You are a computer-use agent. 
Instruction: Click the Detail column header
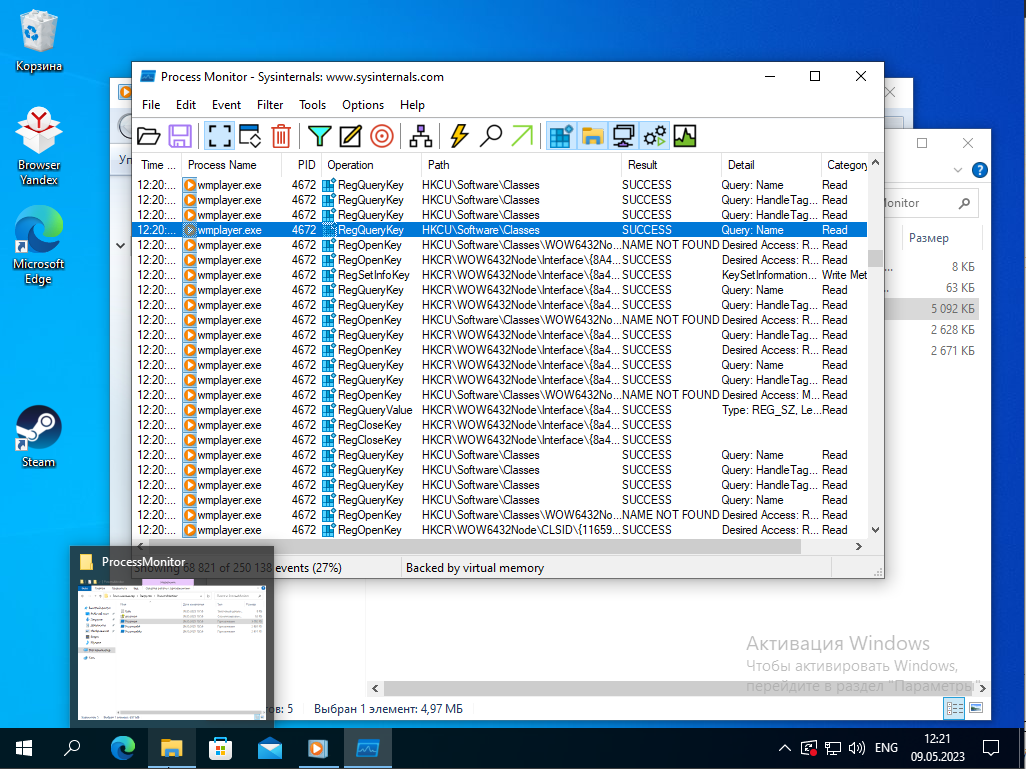771,165
